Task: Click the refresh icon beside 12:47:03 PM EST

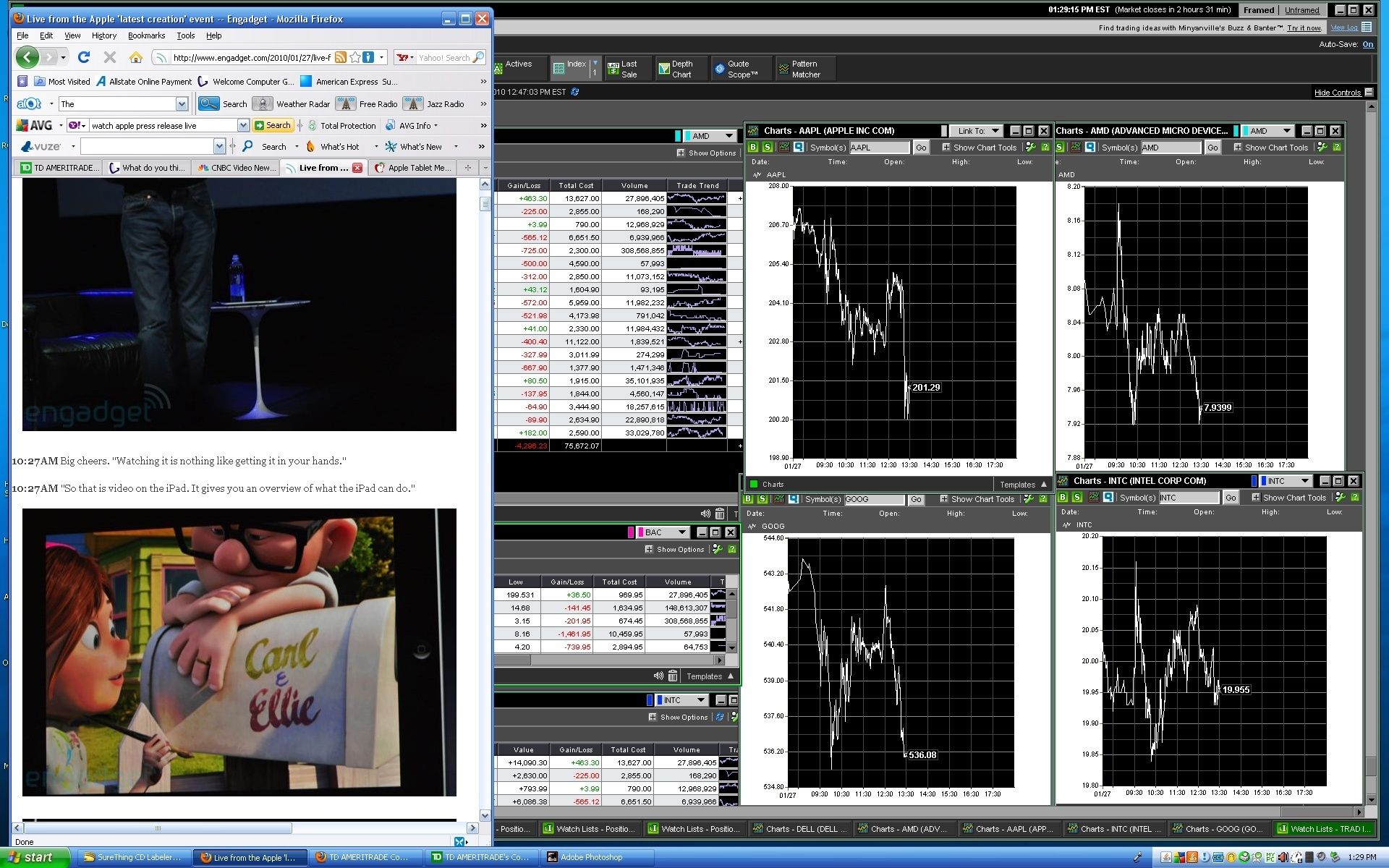Action: pyautogui.click(x=575, y=92)
